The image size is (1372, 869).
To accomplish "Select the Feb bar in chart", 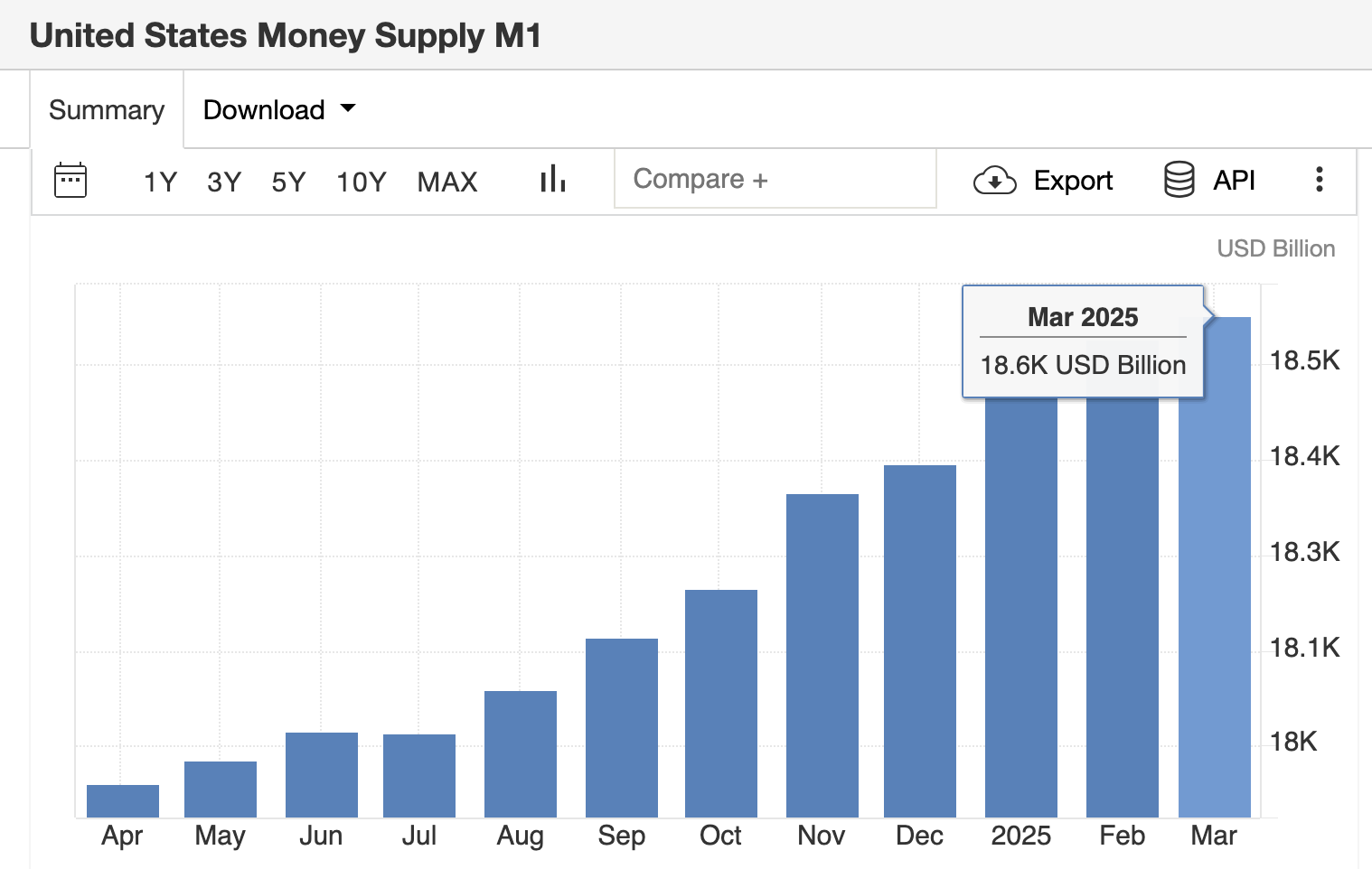I will [1123, 607].
